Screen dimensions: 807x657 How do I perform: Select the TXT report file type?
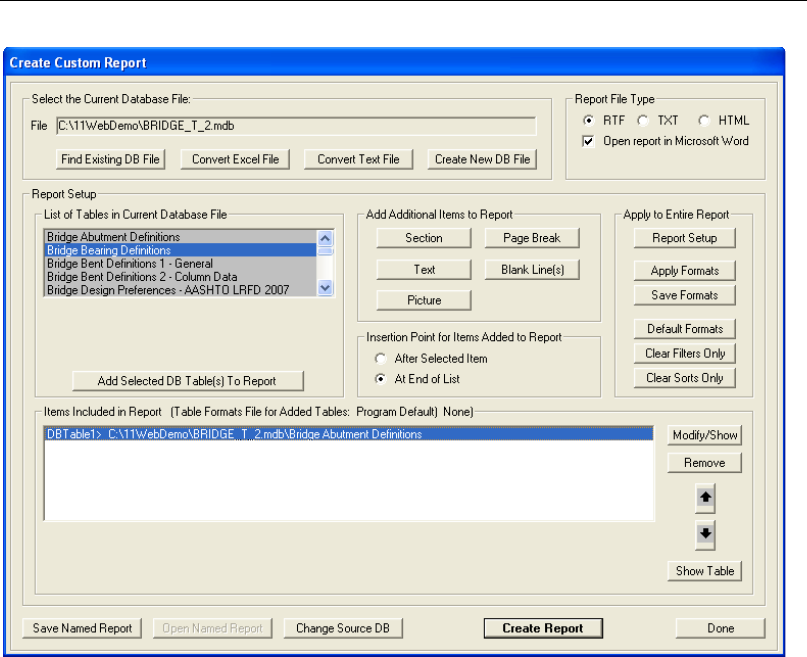tap(642, 120)
